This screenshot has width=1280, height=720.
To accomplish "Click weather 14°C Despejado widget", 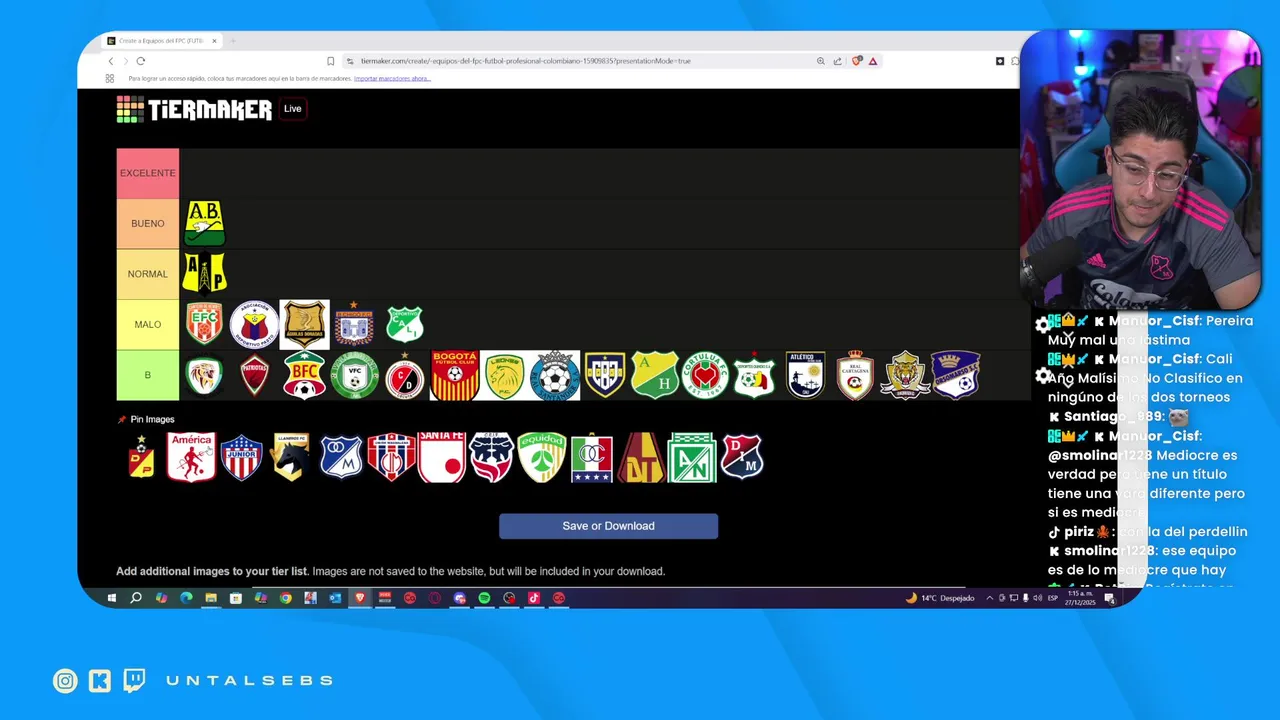I will (x=940, y=598).
